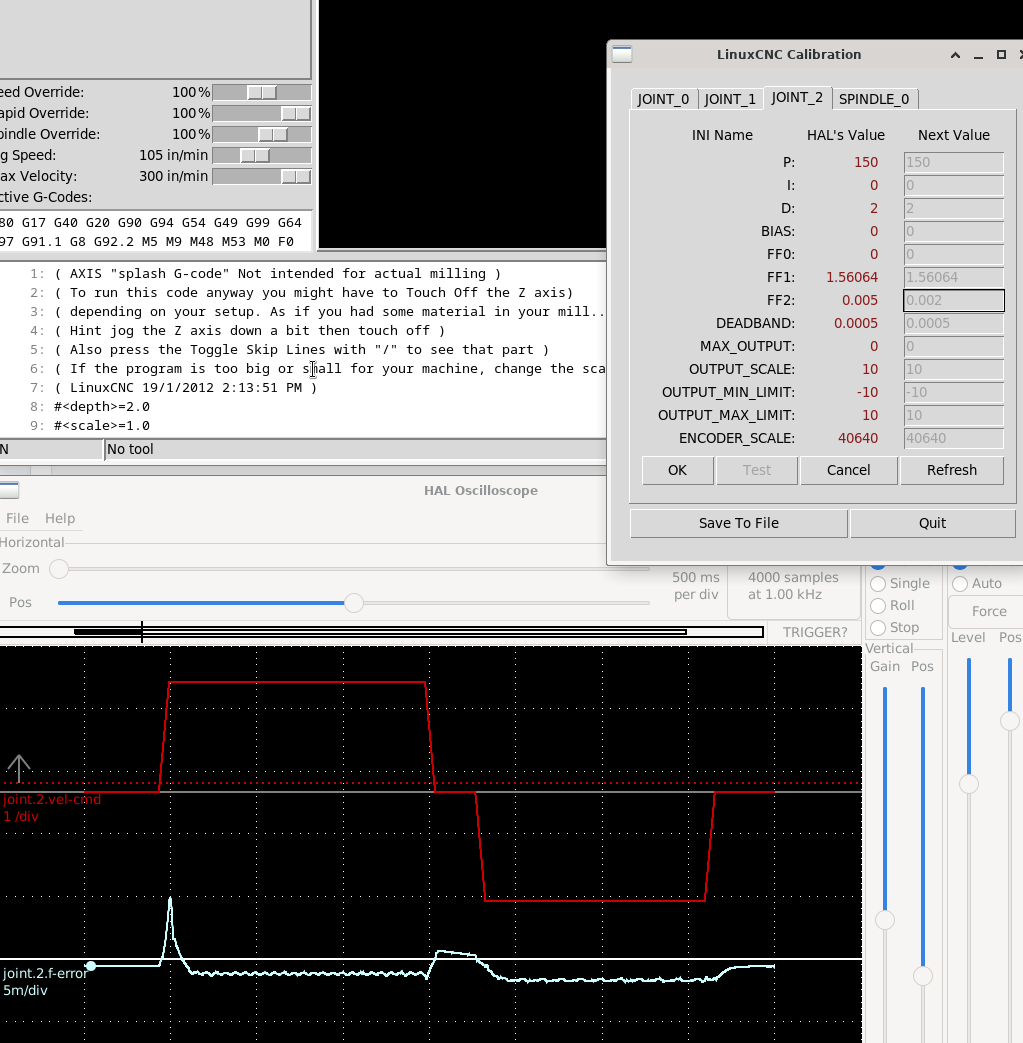Click the P next value field

(954, 162)
